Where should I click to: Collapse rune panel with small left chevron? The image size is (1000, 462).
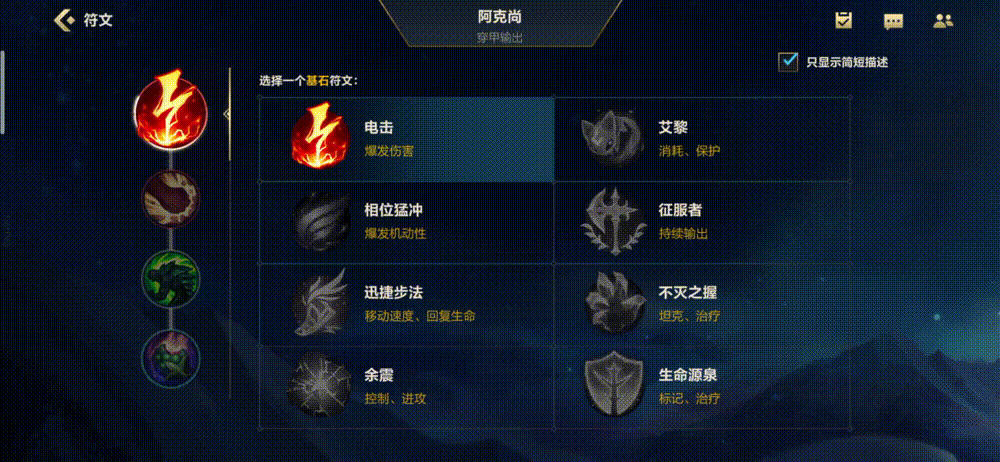click(x=226, y=114)
